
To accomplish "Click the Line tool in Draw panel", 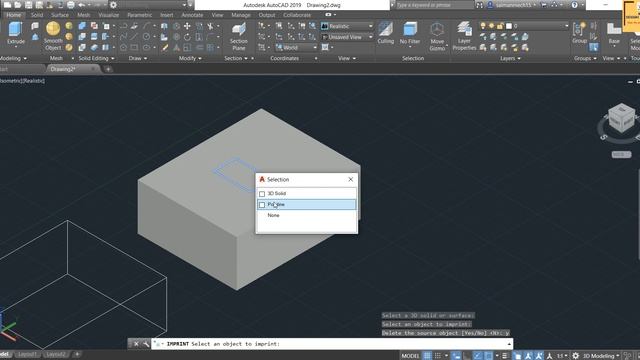I will pyautogui.click(x=134, y=37).
